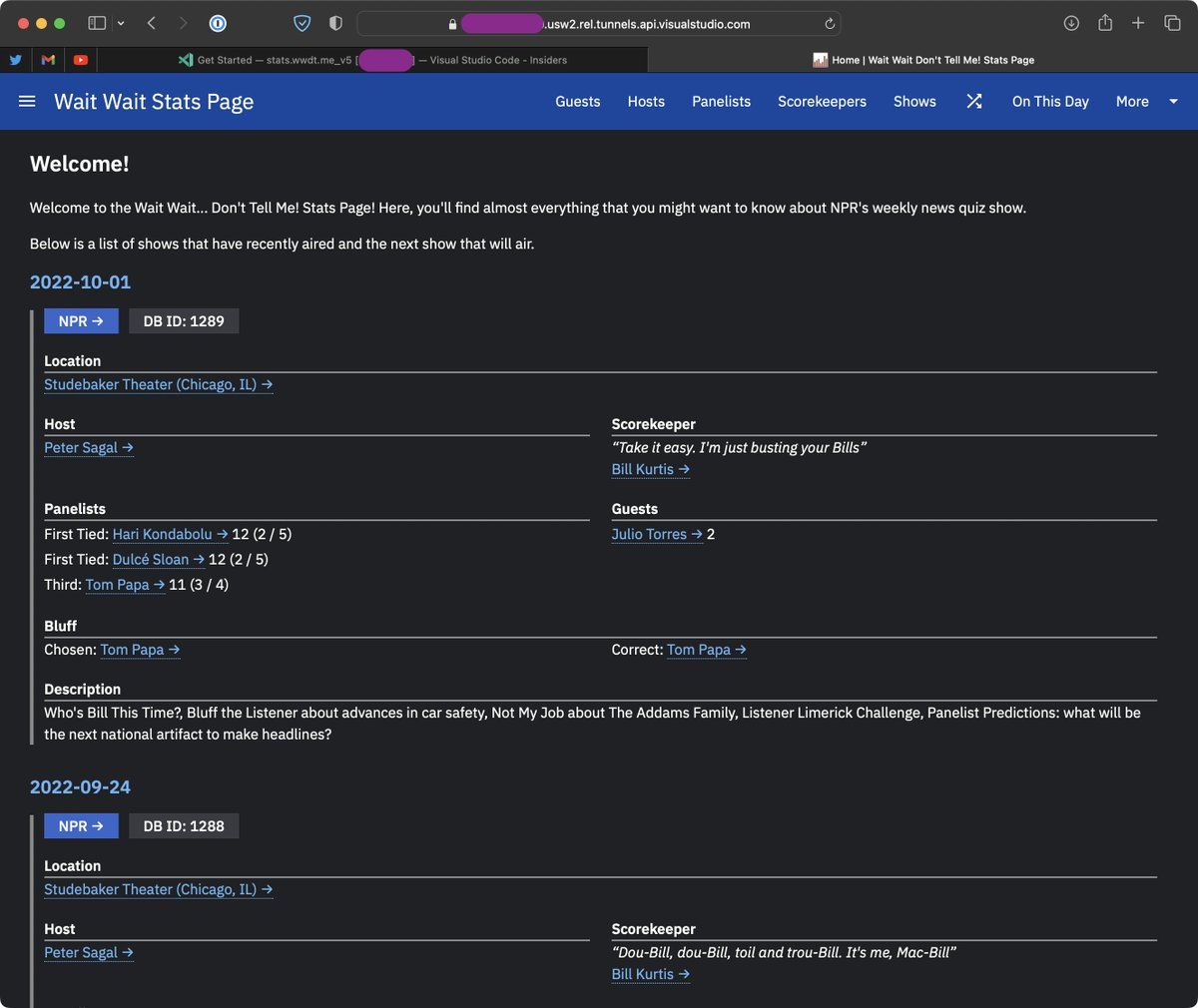The width and height of the screenshot is (1198, 1008).
Task: Click the NPR button for show 1288
Action: (x=81, y=826)
